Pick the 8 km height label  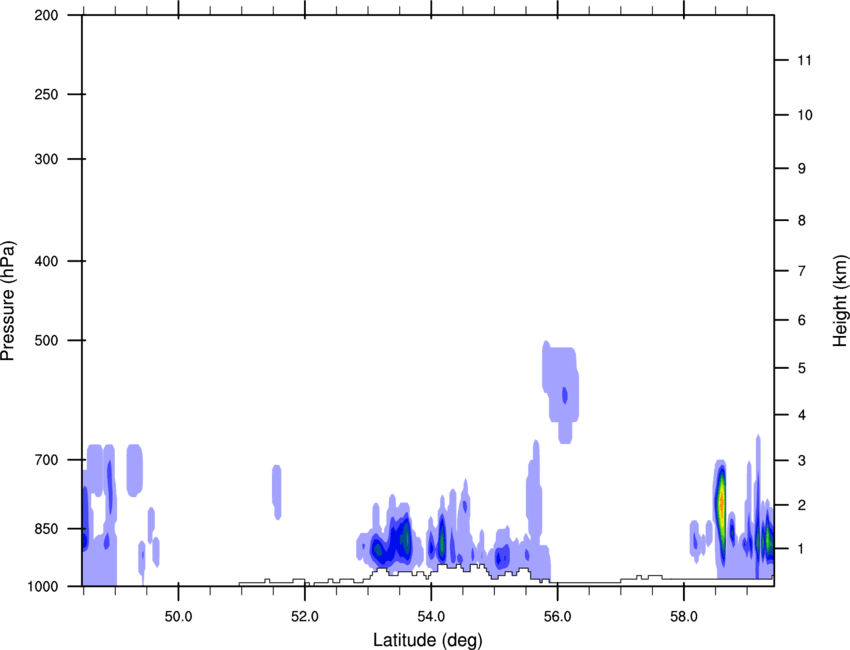[x=801, y=221]
